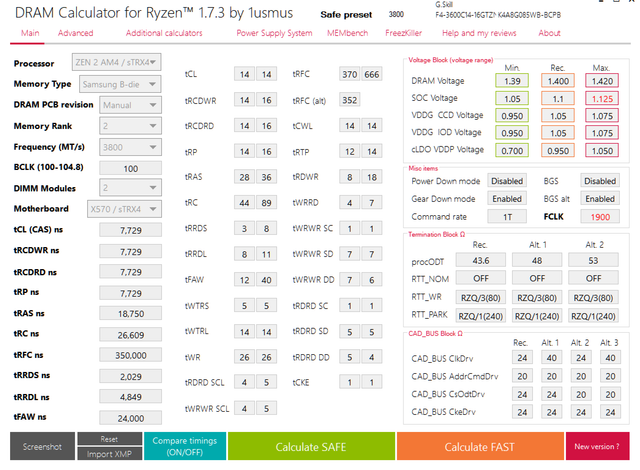Screen dimensions: 640x470
Task: Click CAD_BUS CsOdtDrv Alt 2 value 20
Action: coord(581,395)
